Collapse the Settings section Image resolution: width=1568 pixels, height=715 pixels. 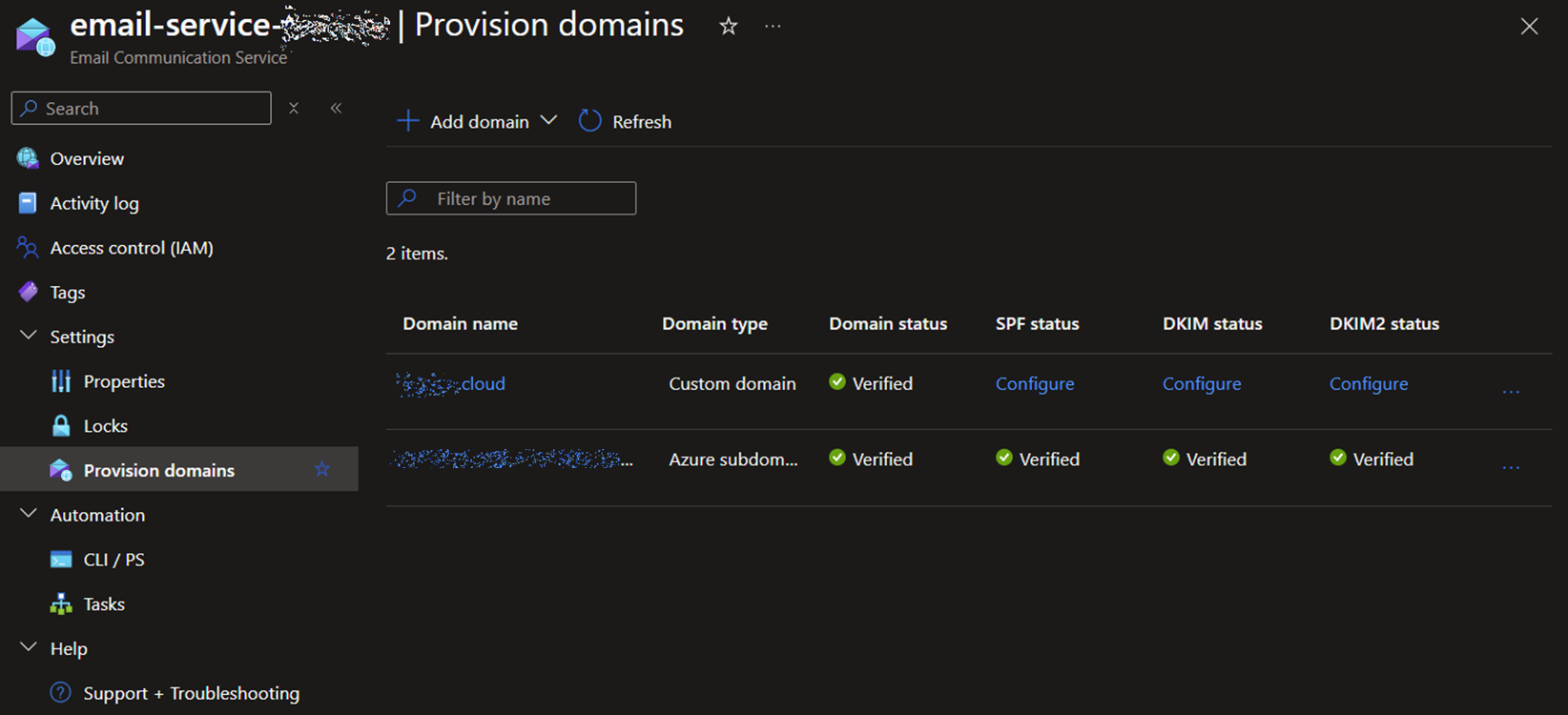coord(29,337)
